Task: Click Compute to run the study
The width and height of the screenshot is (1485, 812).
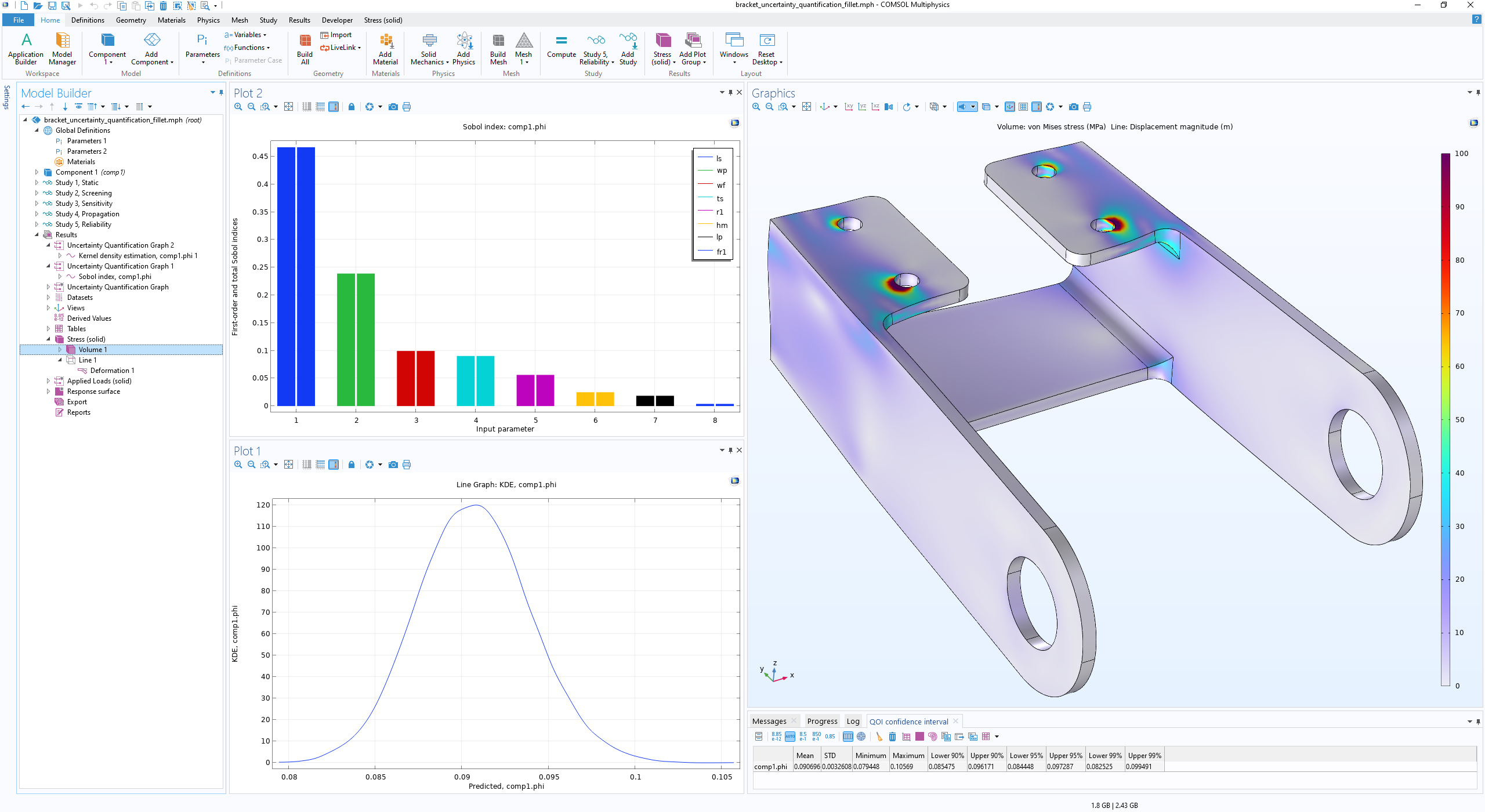Action: pos(561,50)
